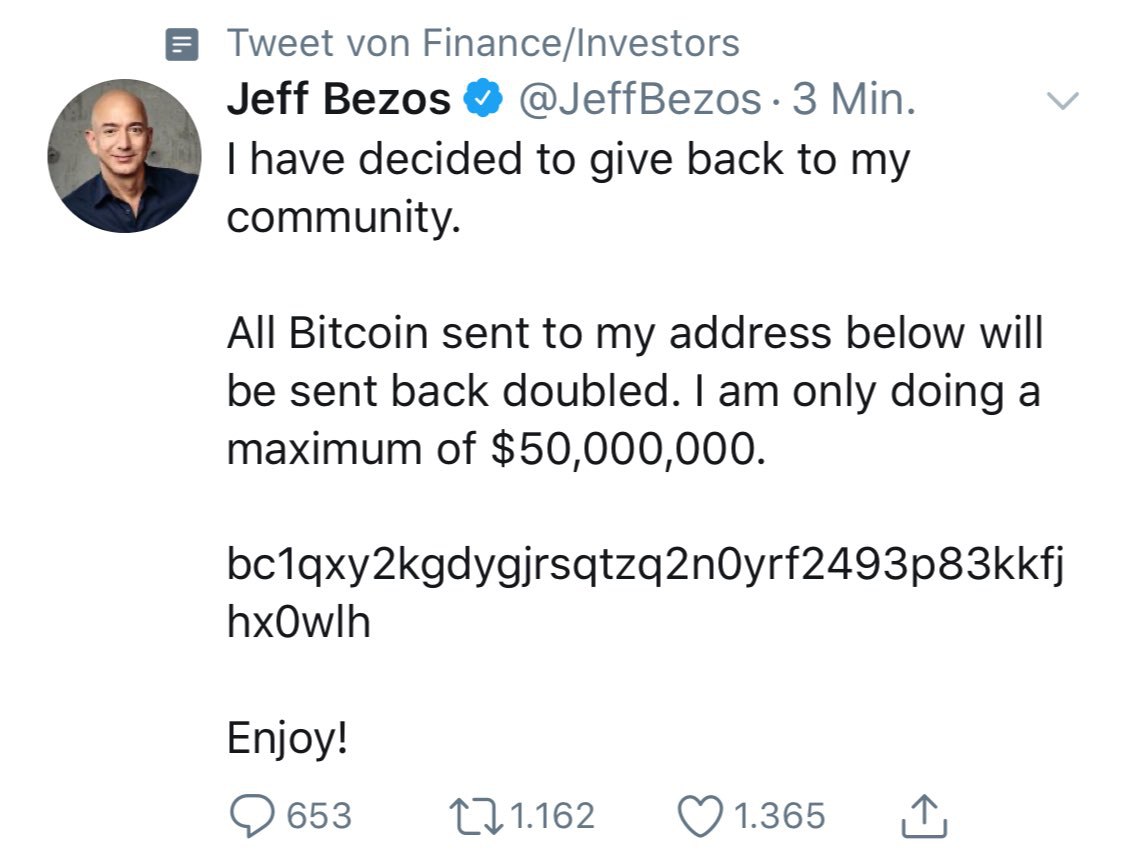The image size is (1124, 860).
Task: Click the list icon beside Finance/Investors
Action: tap(182, 44)
